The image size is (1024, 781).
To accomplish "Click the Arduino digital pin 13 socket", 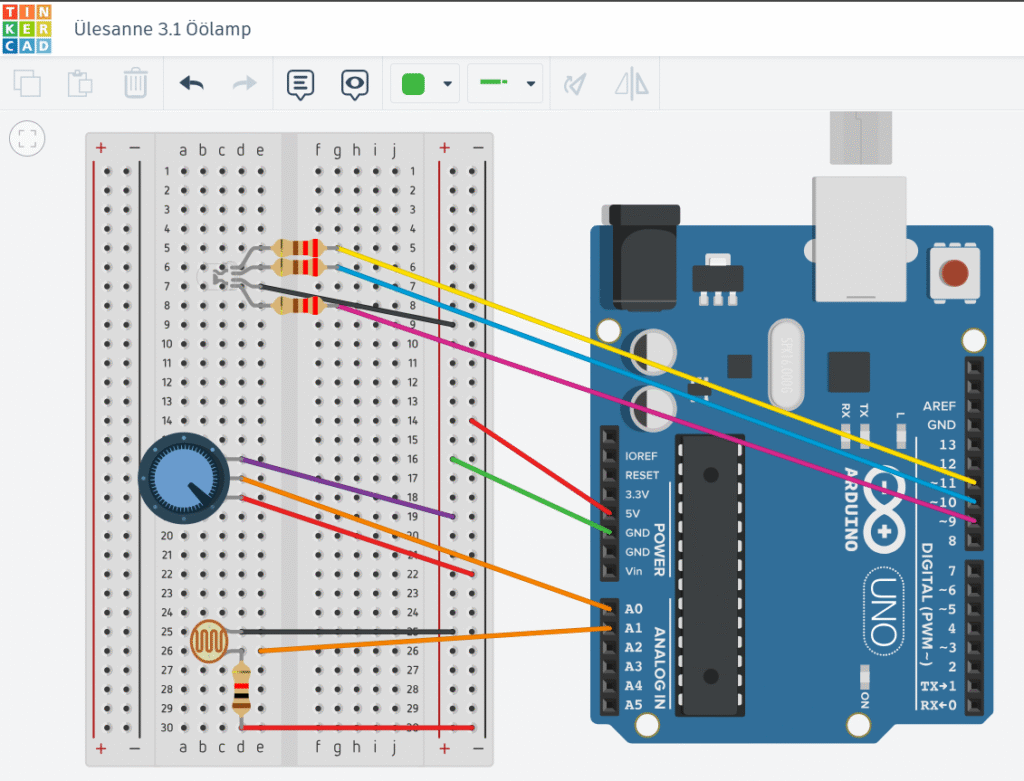I will 974,444.
